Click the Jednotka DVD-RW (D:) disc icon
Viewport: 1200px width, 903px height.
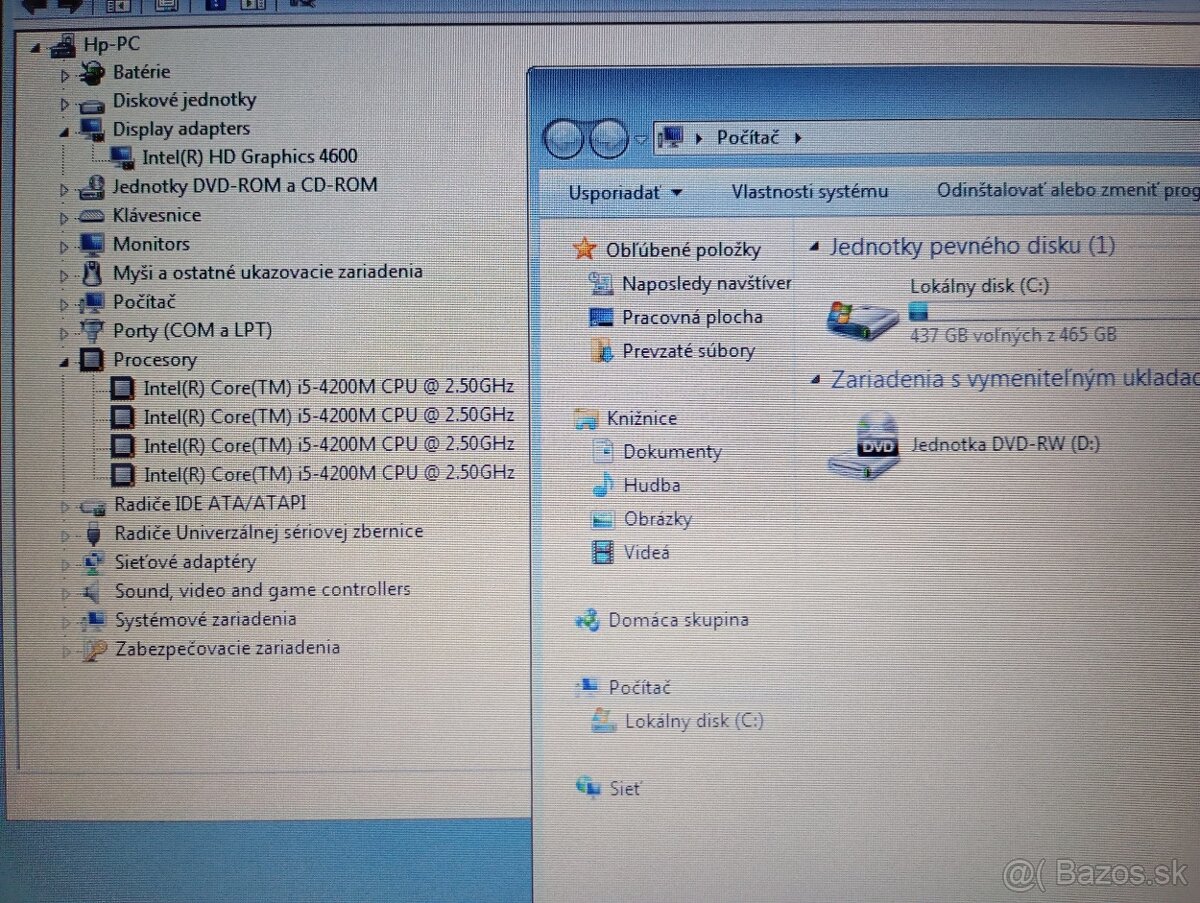pyautogui.click(x=862, y=445)
